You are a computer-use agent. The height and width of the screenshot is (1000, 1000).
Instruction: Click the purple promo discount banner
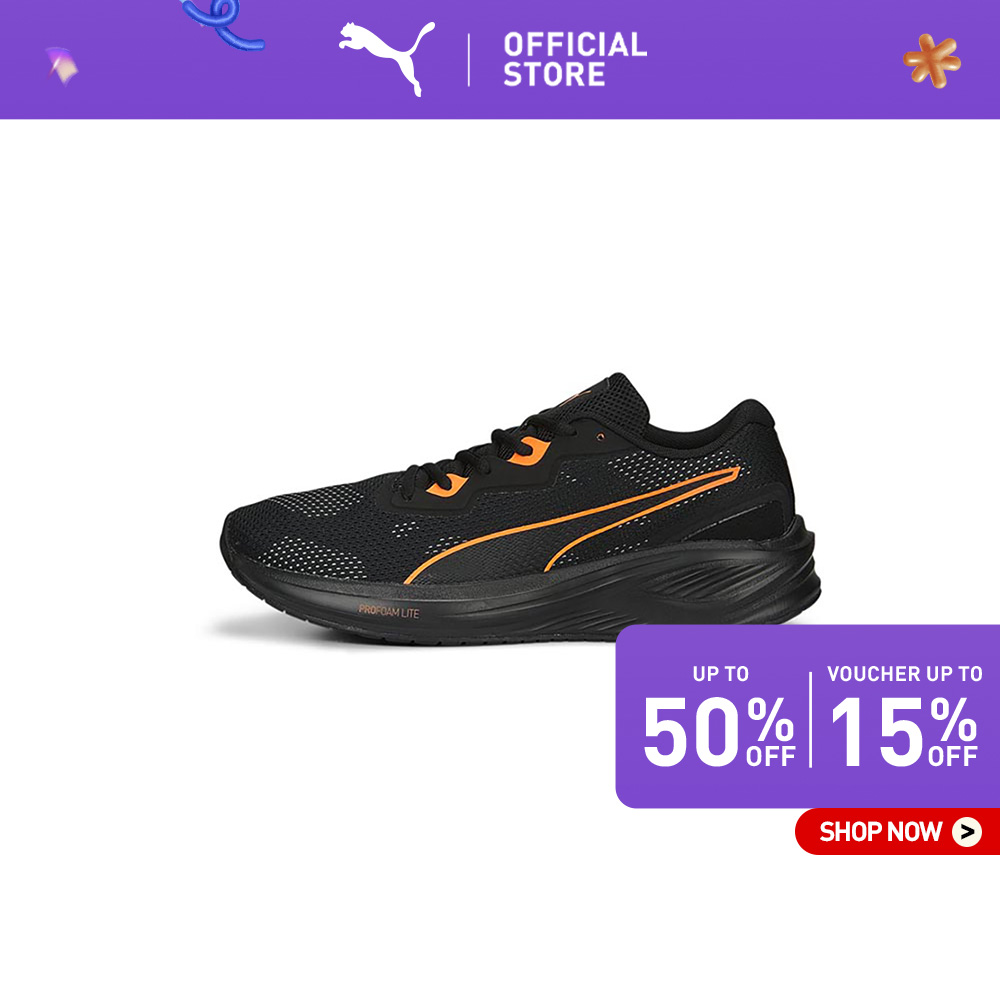(x=807, y=716)
